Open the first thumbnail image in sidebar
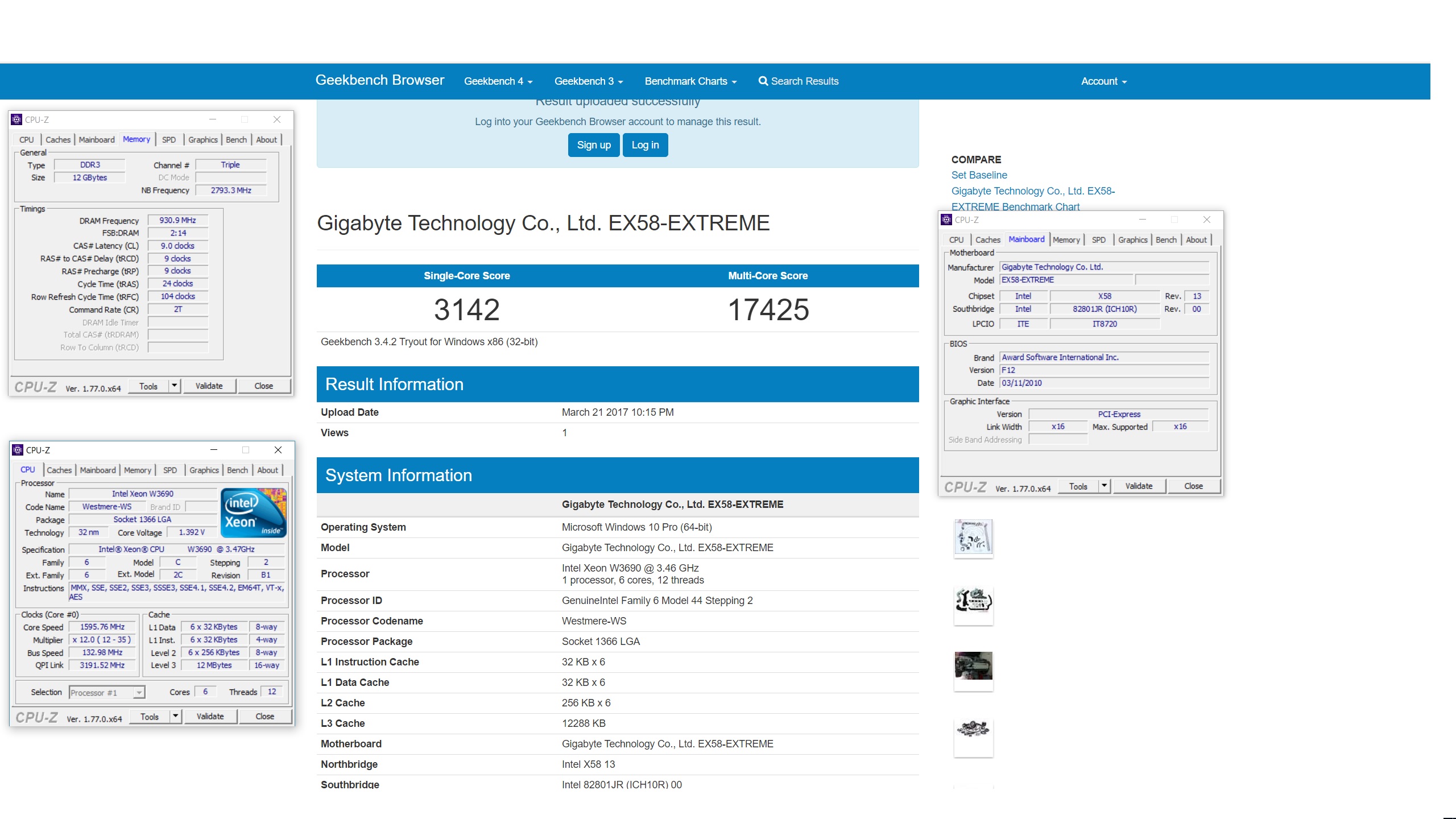The width and height of the screenshot is (1456, 819). click(973, 537)
